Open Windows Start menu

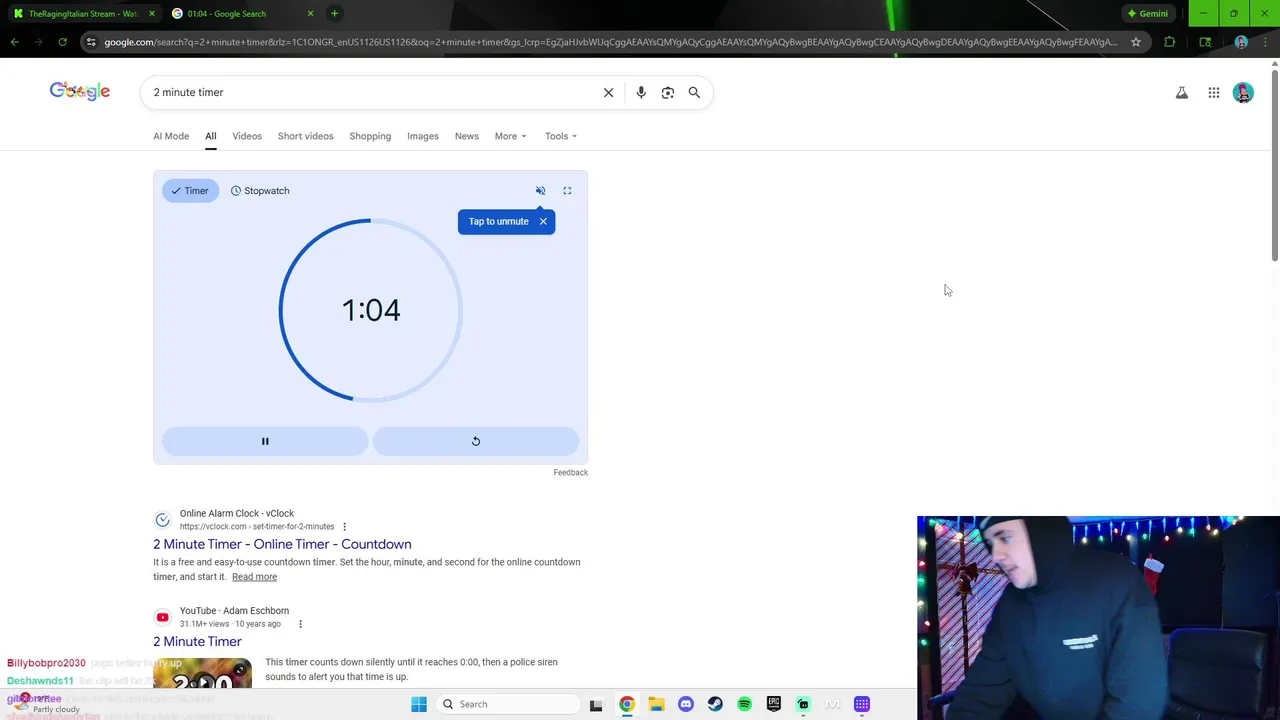click(x=419, y=704)
